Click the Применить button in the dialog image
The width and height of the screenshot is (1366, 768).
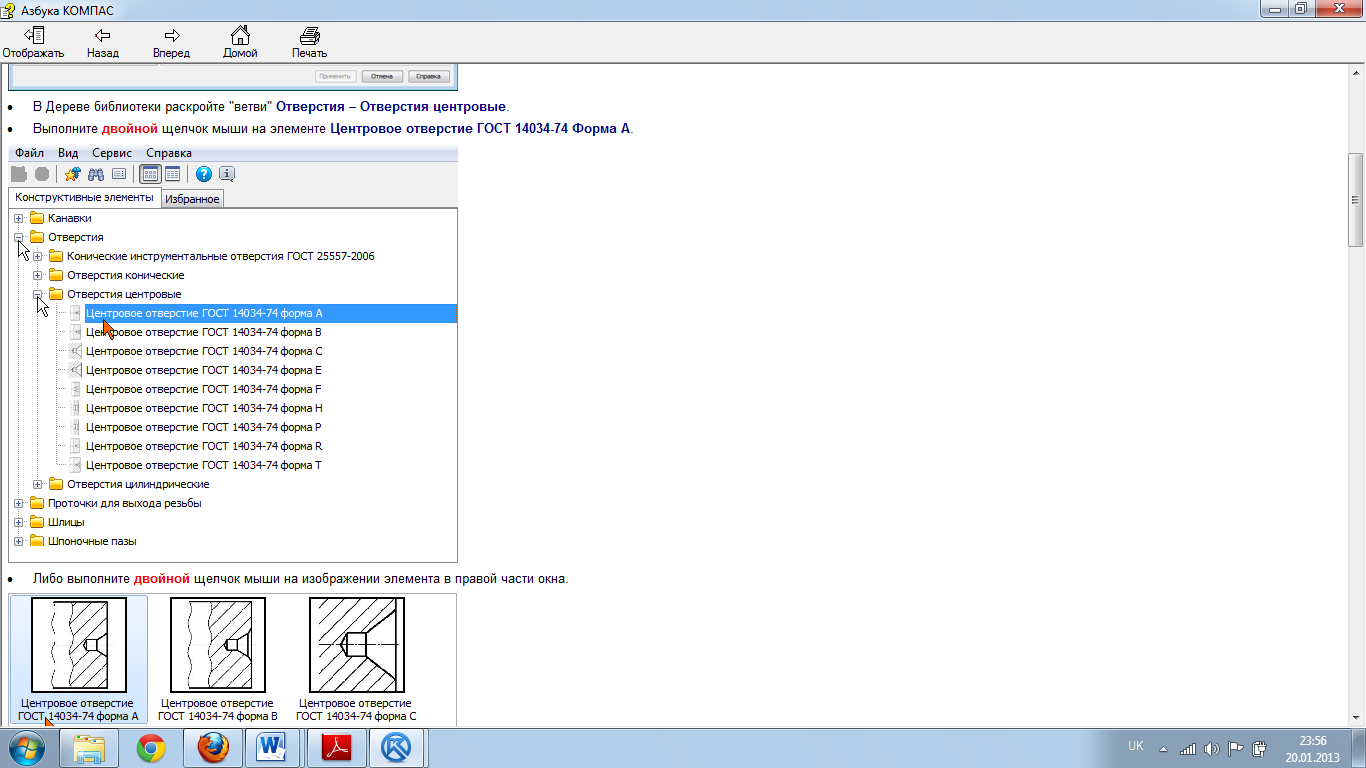336,76
